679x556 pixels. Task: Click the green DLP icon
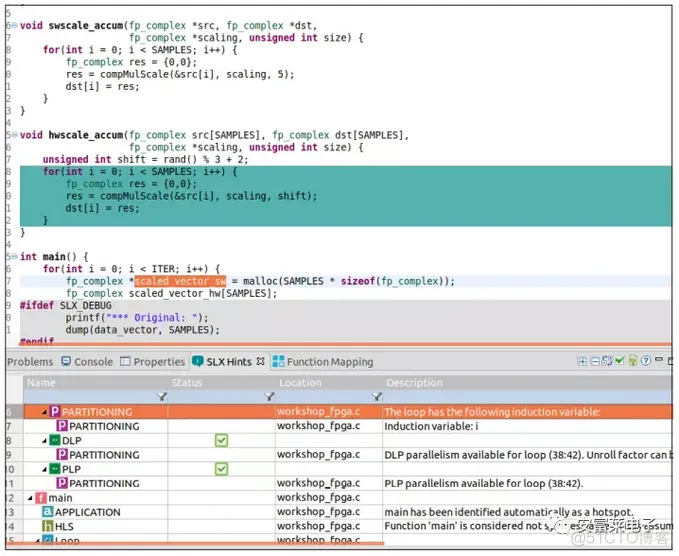click(x=55, y=440)
